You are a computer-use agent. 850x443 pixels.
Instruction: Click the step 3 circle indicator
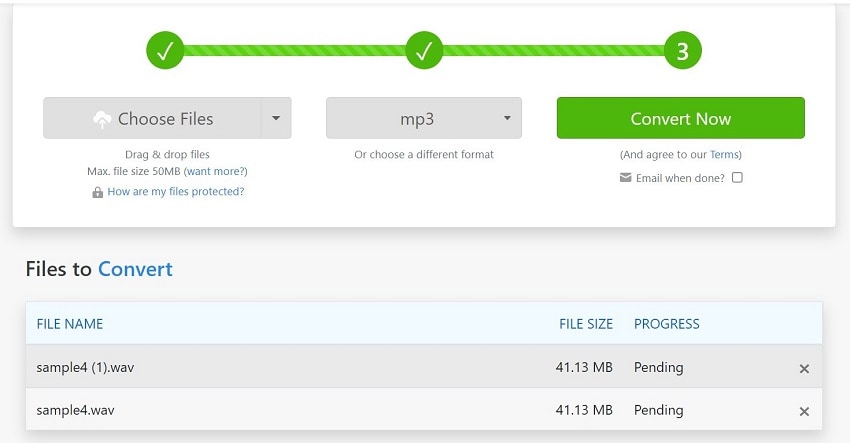[682, 51]
